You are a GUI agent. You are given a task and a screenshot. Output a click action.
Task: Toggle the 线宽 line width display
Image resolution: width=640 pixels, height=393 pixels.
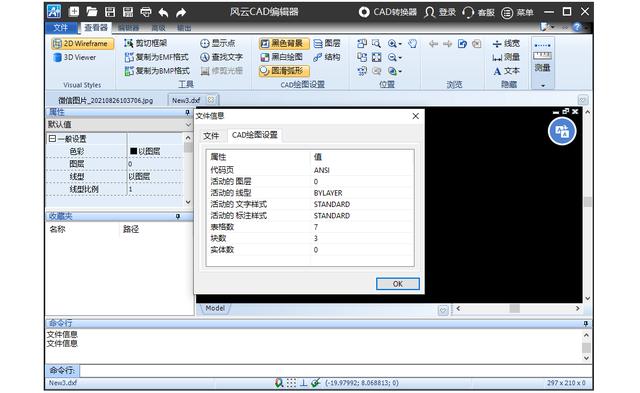[x=506, y=43]
